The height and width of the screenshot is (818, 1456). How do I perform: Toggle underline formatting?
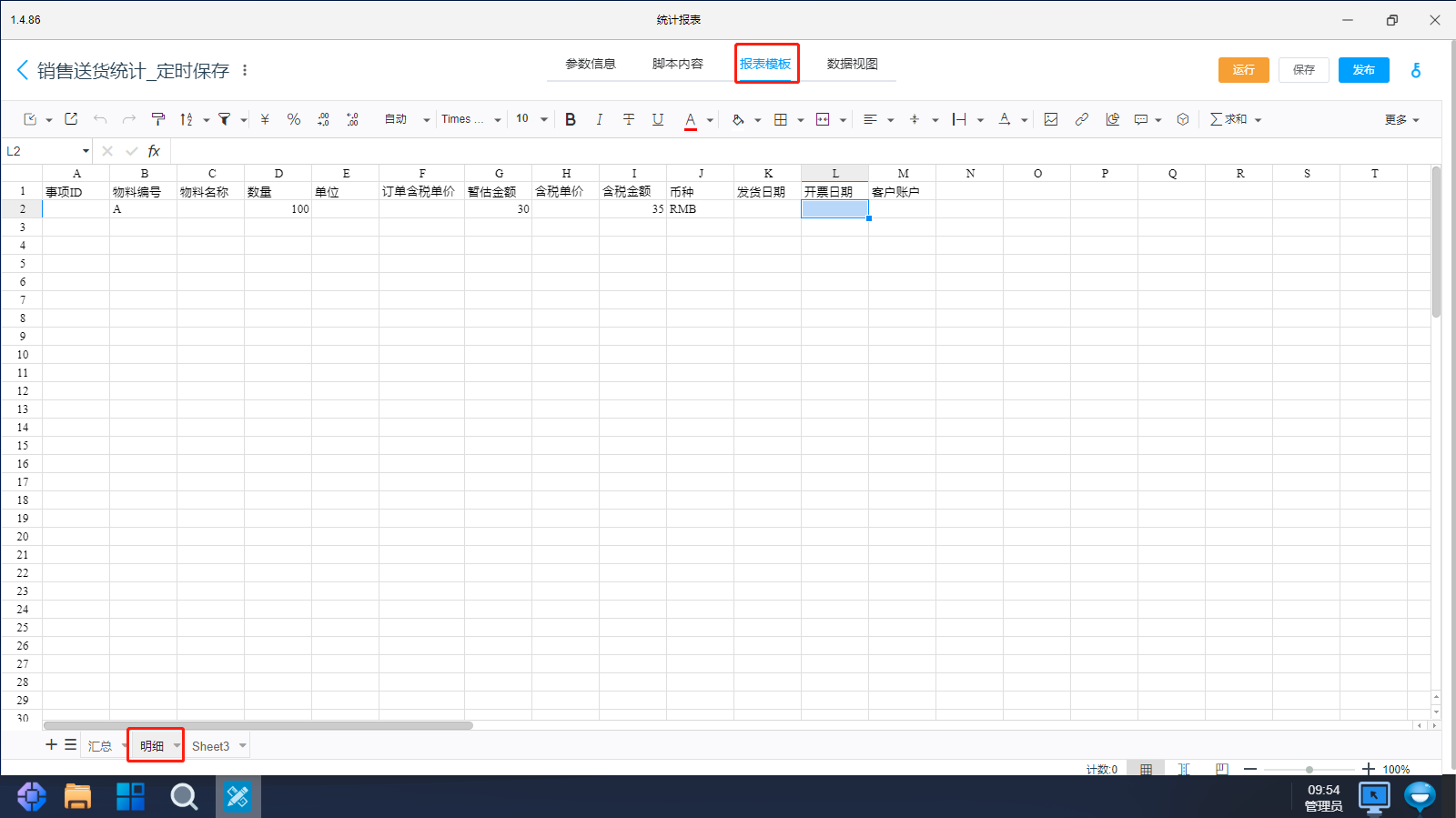(658, 119)
